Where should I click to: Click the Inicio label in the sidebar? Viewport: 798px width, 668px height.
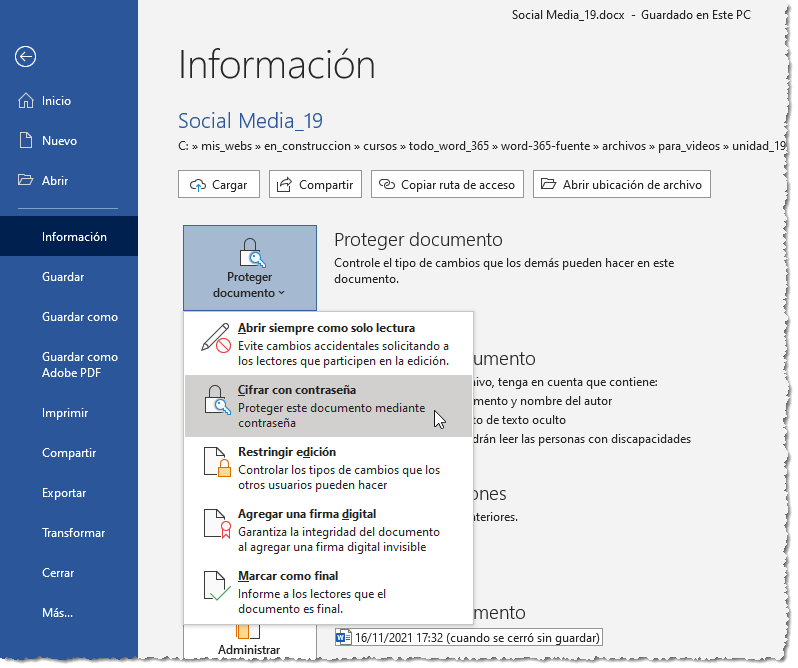pyautogui.click(x=56, y=101)
